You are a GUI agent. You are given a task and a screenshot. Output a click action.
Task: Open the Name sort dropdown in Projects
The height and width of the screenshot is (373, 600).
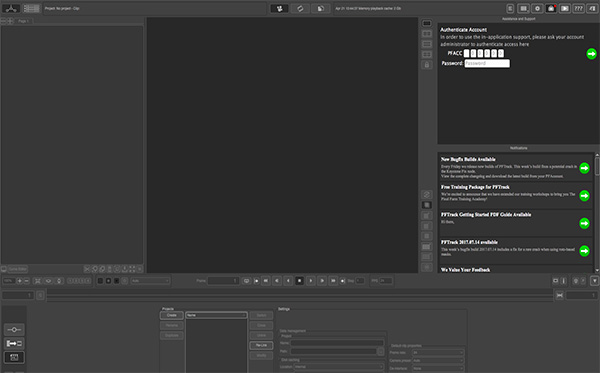(x=216, y=315)
